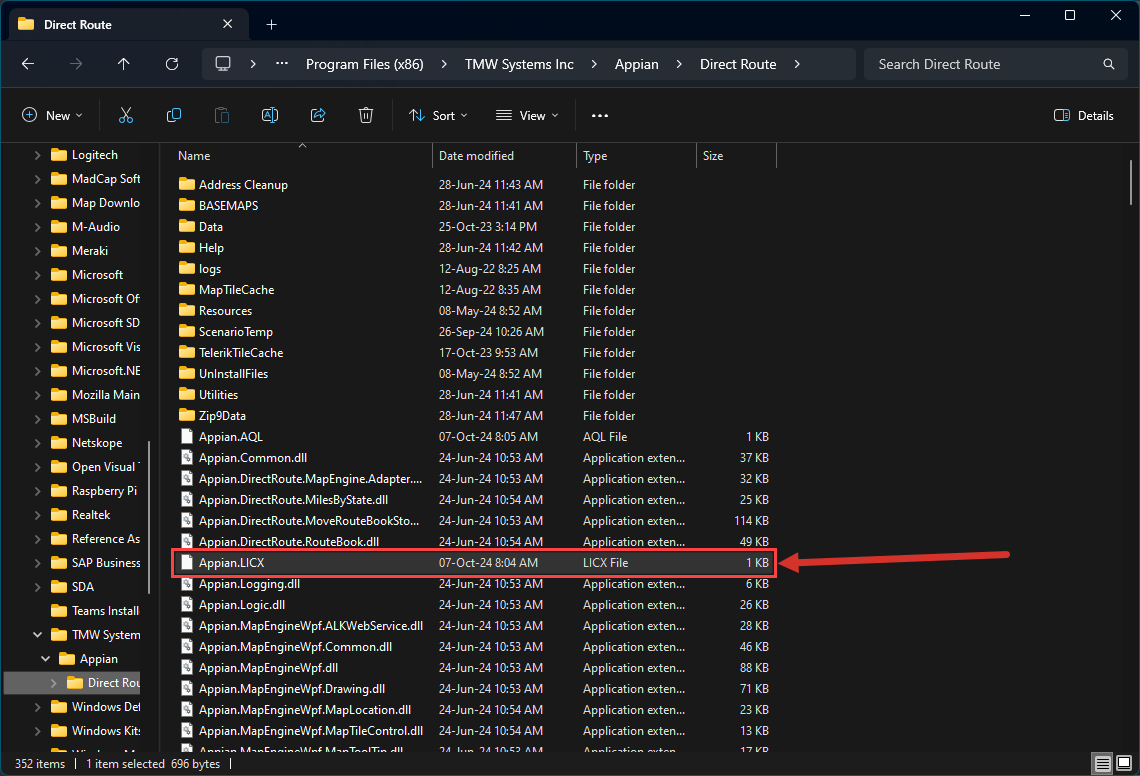Switch to large thumbnails view in status bar
The width and height of the screenshot is (1140, 776).
[1123, 764]
